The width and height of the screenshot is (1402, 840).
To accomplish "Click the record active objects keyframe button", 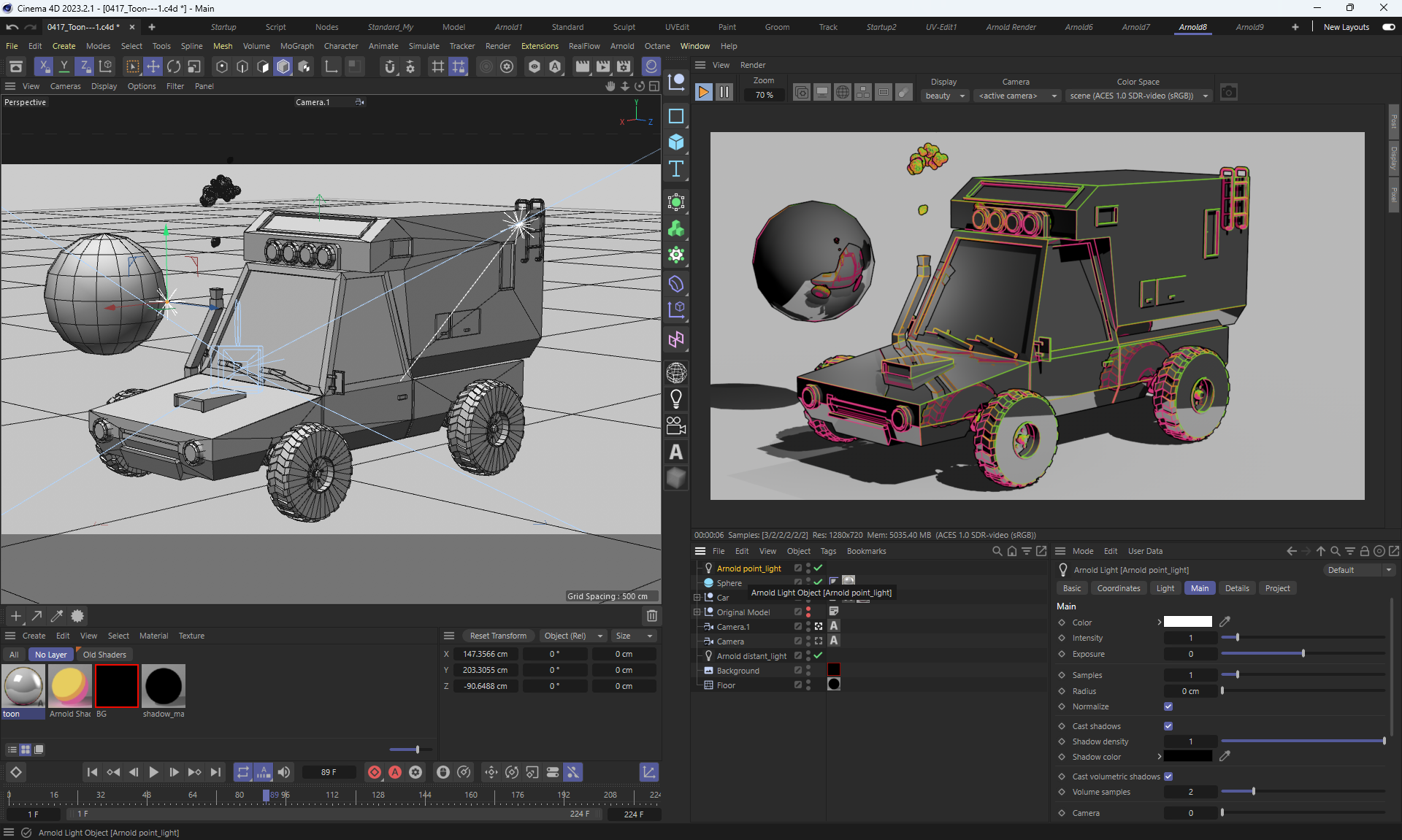I will coord(375,772).
